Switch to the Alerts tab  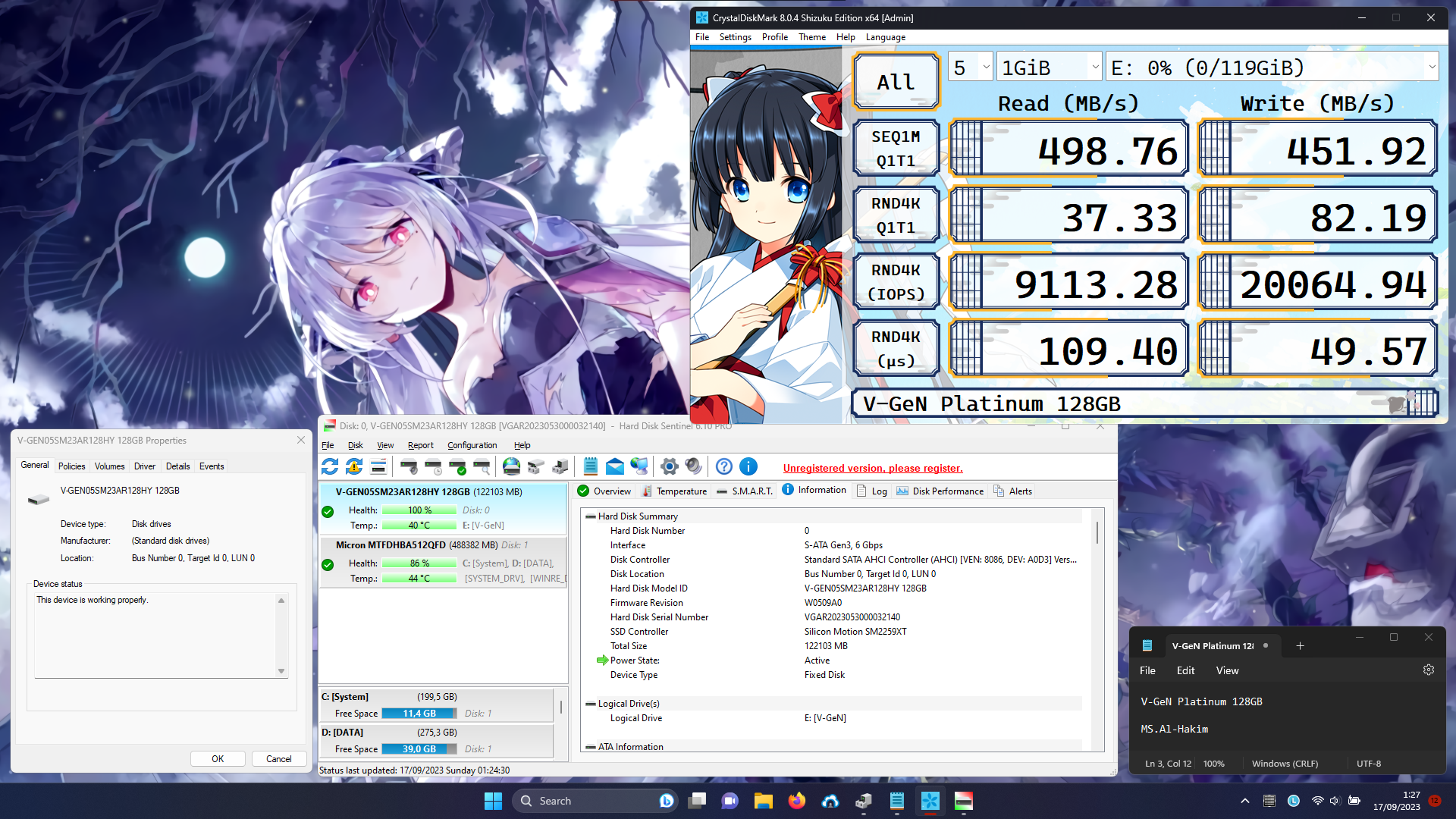[1013, 491]
